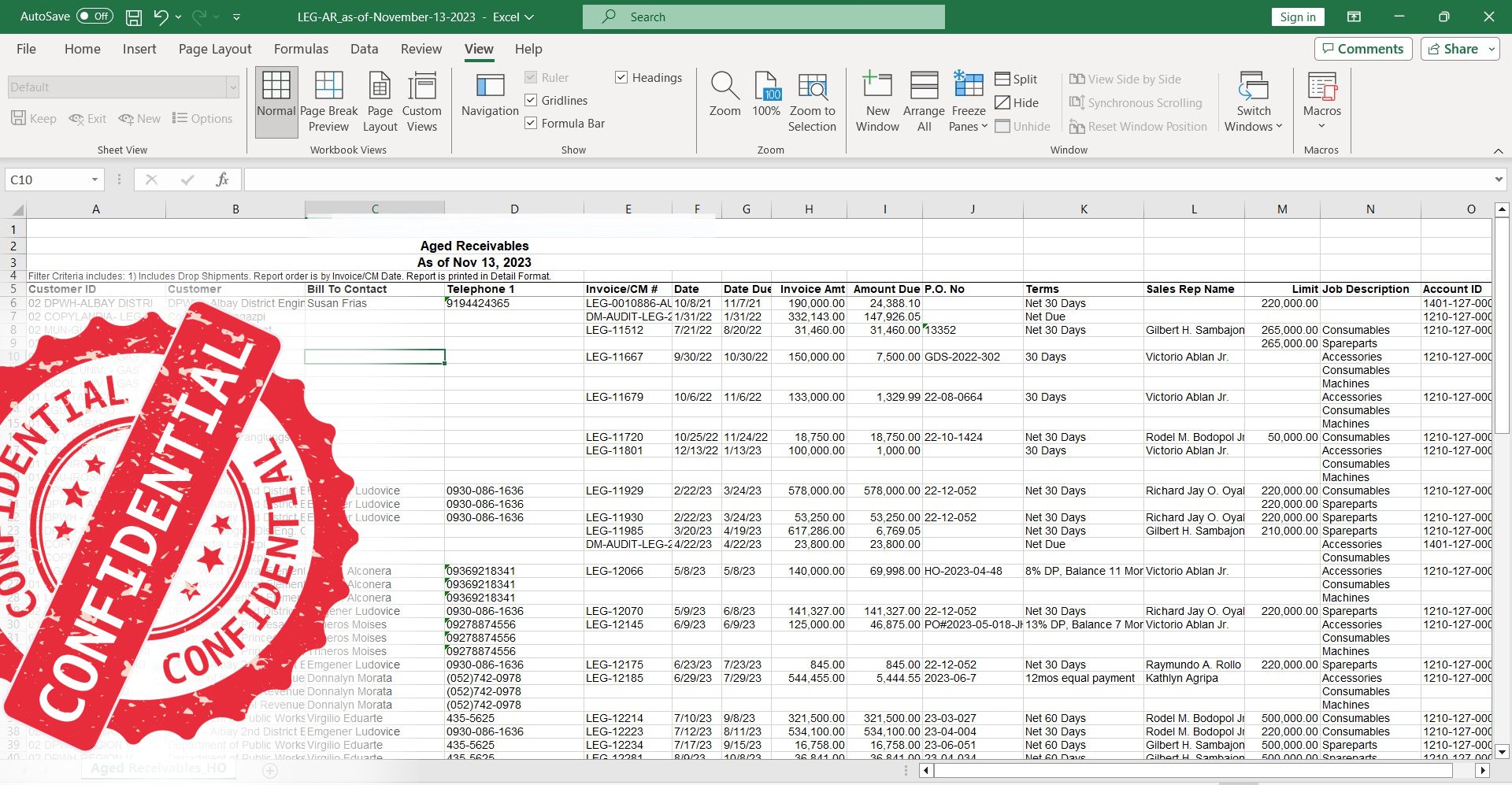
Task: Select row 5 header
Action: tap(13, 289)
